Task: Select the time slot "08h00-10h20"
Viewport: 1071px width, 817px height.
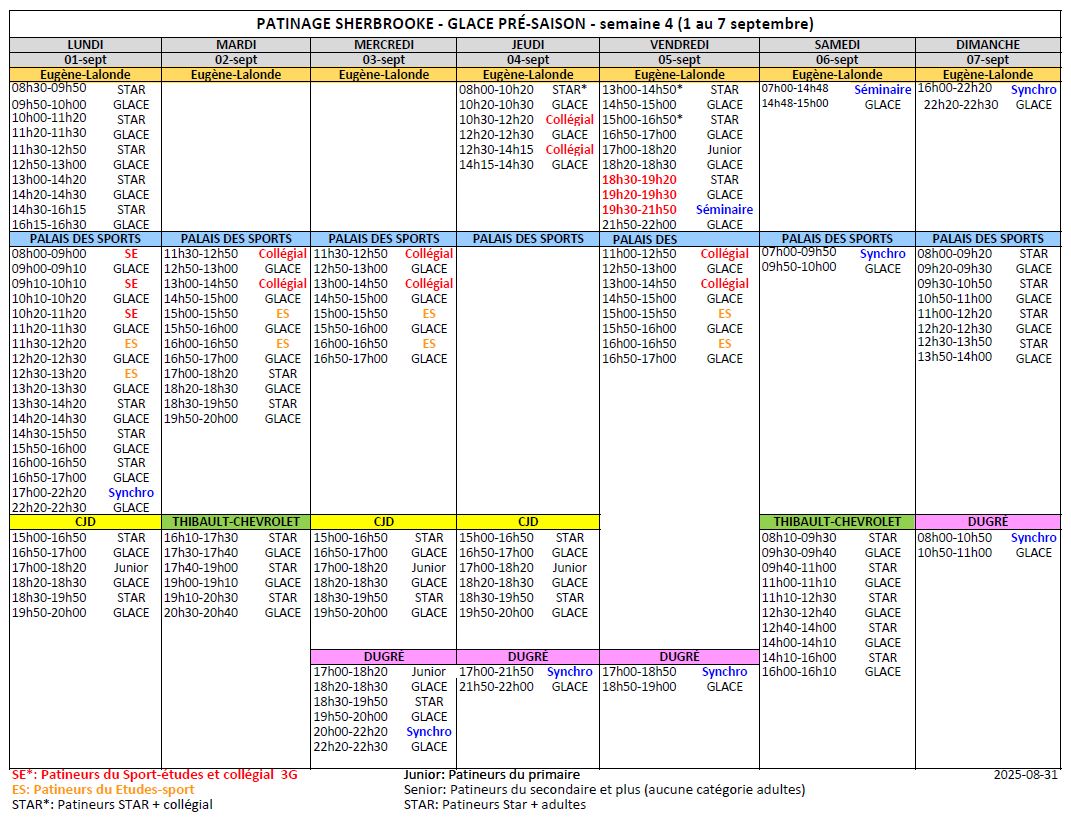Action: (x=497, y=89)
